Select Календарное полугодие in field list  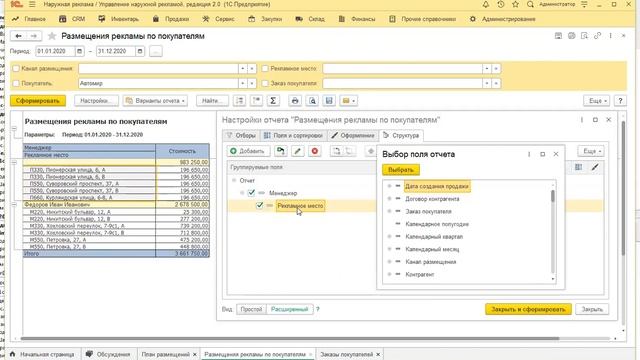[437, 224]
